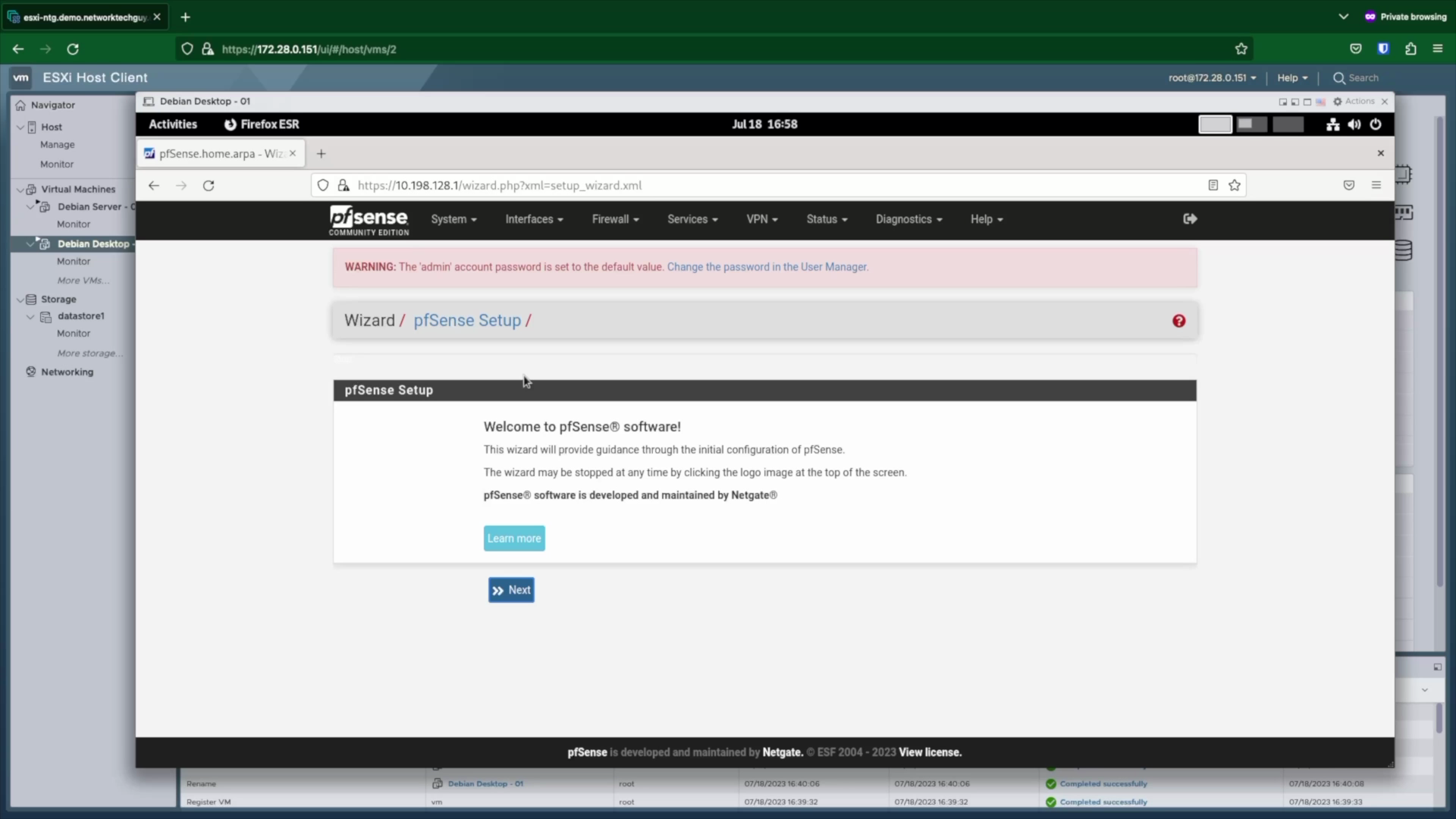Image resolution: width=1456 pixels, height=819 pixels.
Task: Collapse the Virtual Machines tree node
Action: tap(20, 190)
